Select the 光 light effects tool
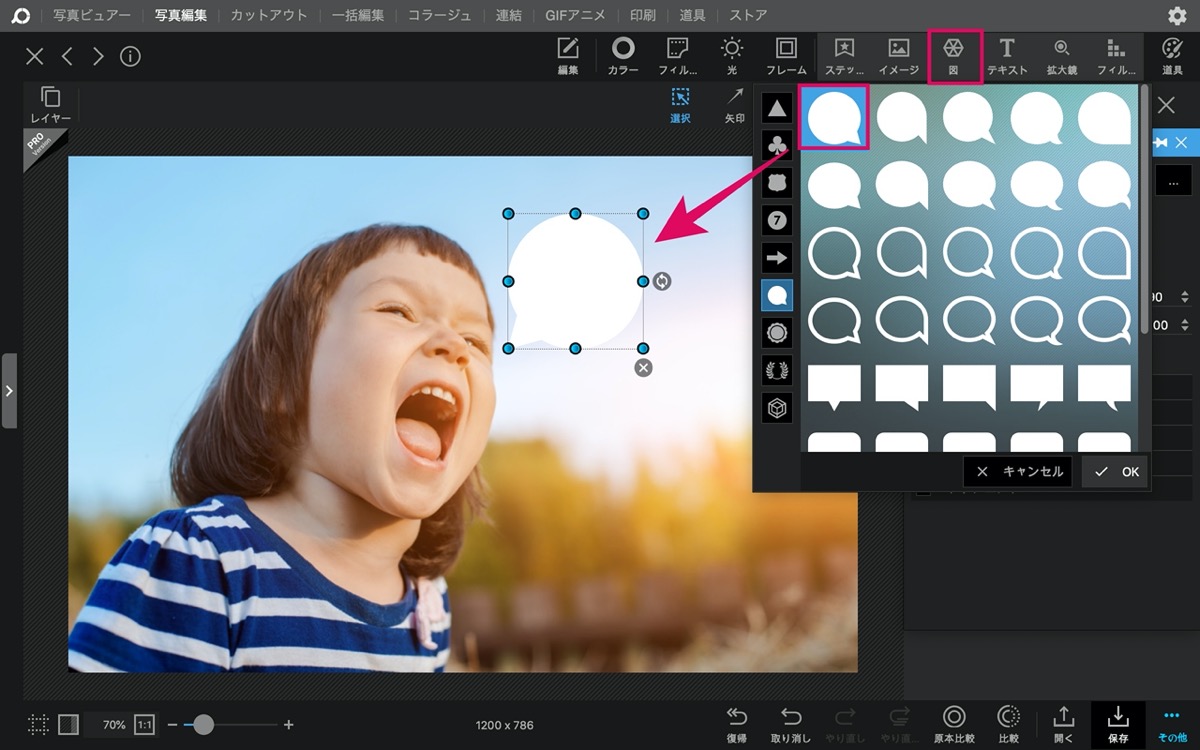The width and height of the screenshot is (1200, 750). (732, 56)
